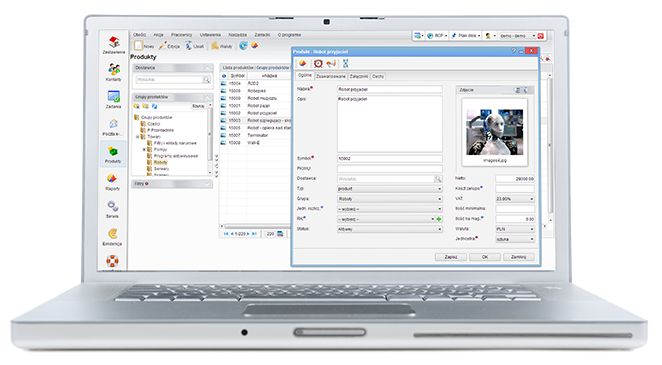Open the Waluta PLN dropdown

coord(515,229)
